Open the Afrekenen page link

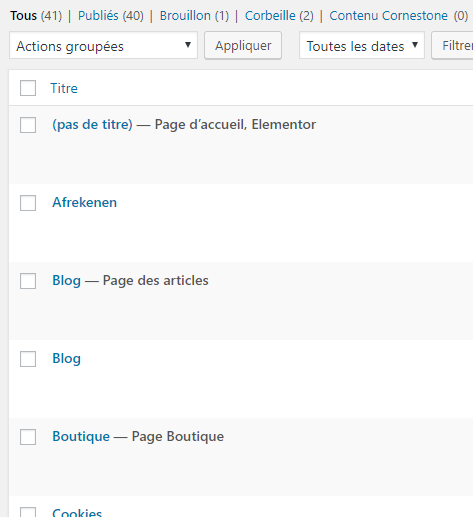point(85,202)
